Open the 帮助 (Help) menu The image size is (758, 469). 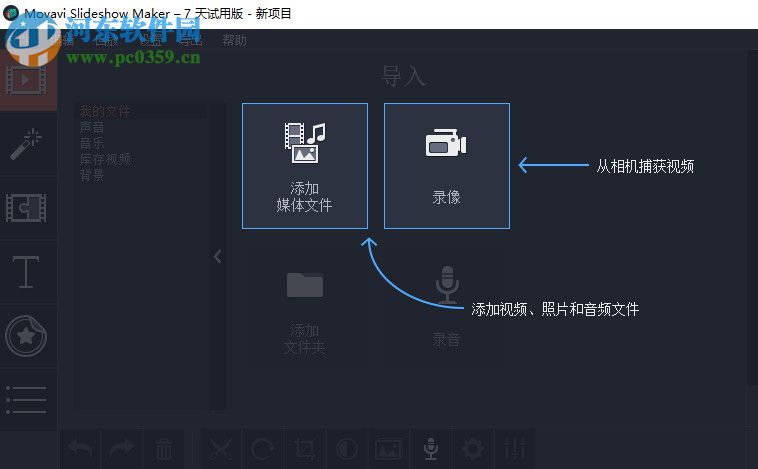pyautogui.click(x=234, y=40)
